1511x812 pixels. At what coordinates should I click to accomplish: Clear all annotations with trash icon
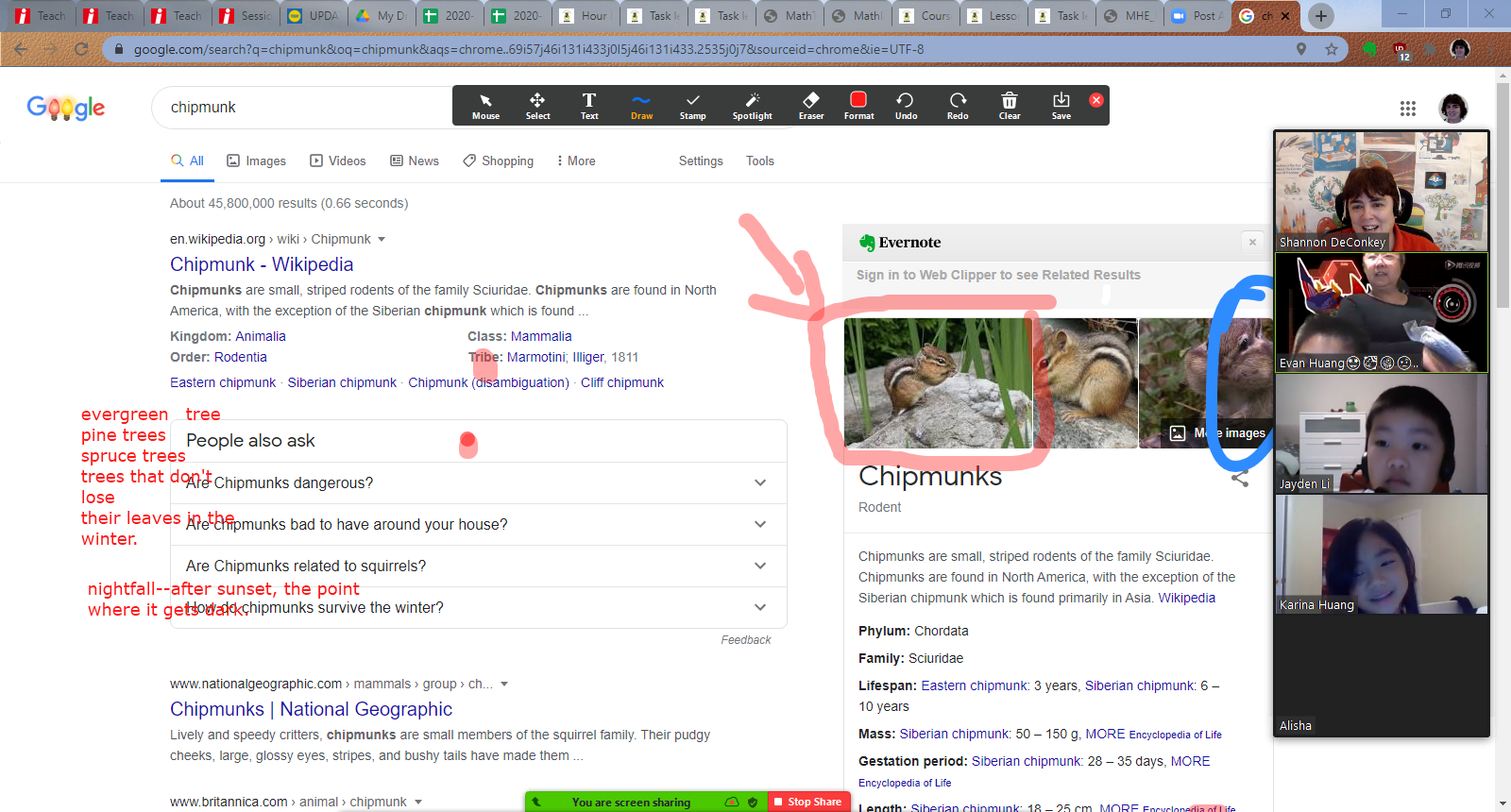pyautogui.click(x=1010, y=106)
